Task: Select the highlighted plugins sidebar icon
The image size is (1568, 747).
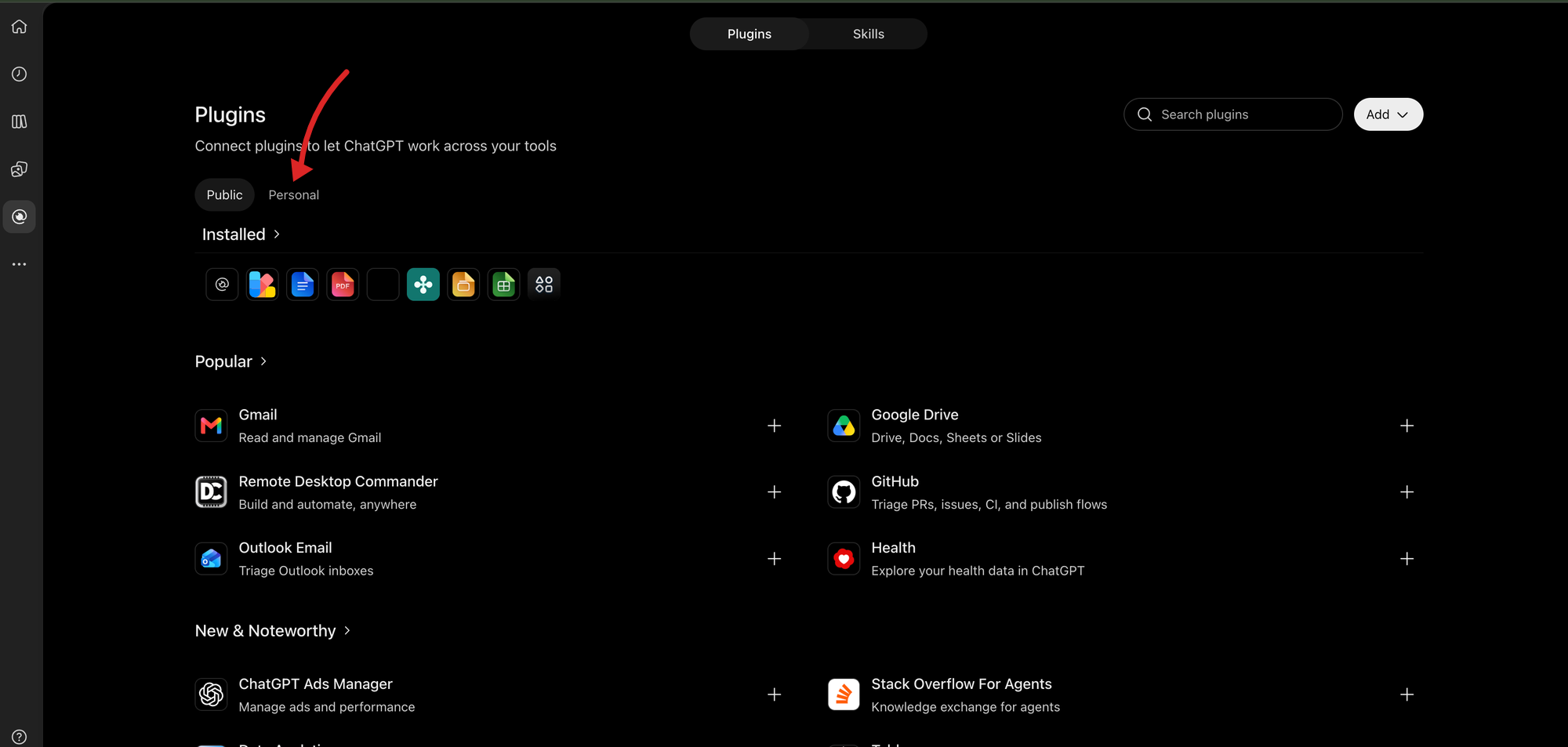Action: pos(20,216)
